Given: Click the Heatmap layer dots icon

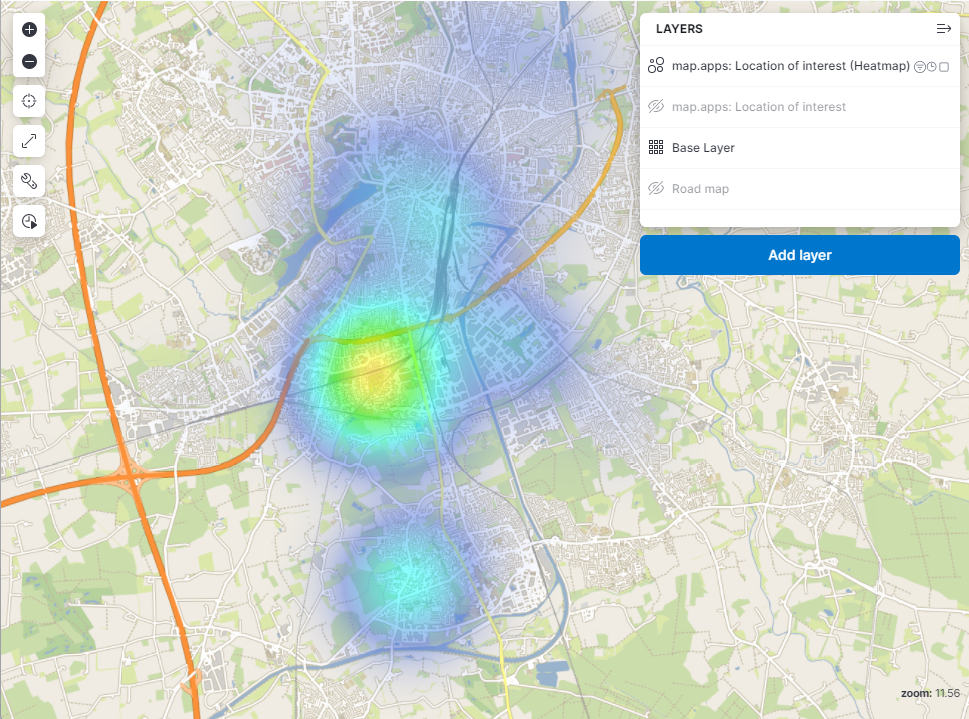Looking at the screenshot, I should pyautogui.click(x=656, y=65).
